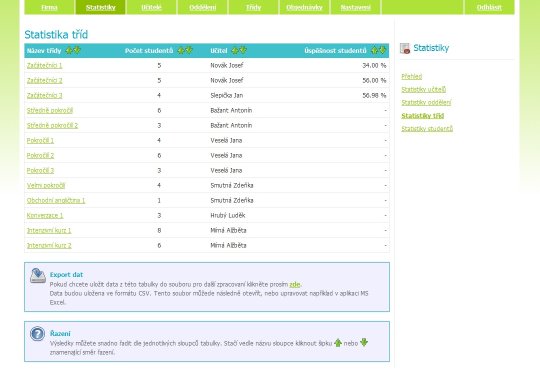540x370 pixels.
Task: Click success rate '56.00 %'
Action: [374, 81]
